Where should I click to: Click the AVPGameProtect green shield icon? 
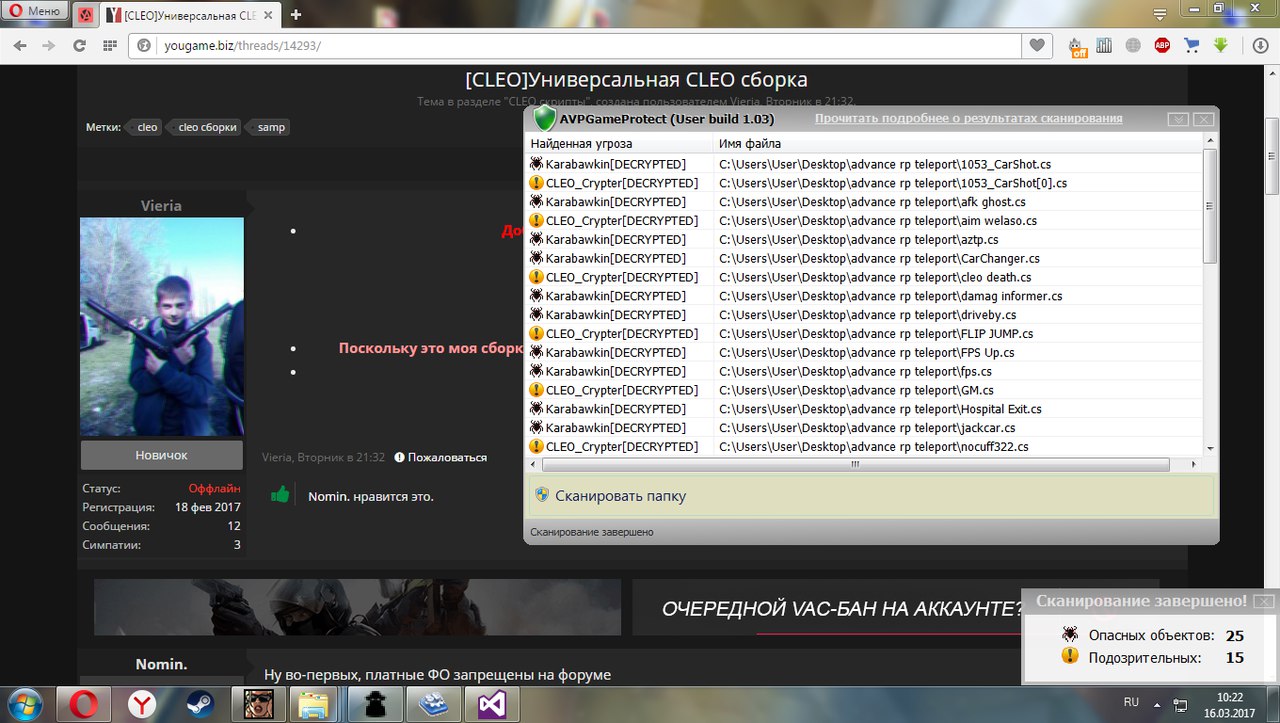544,119
